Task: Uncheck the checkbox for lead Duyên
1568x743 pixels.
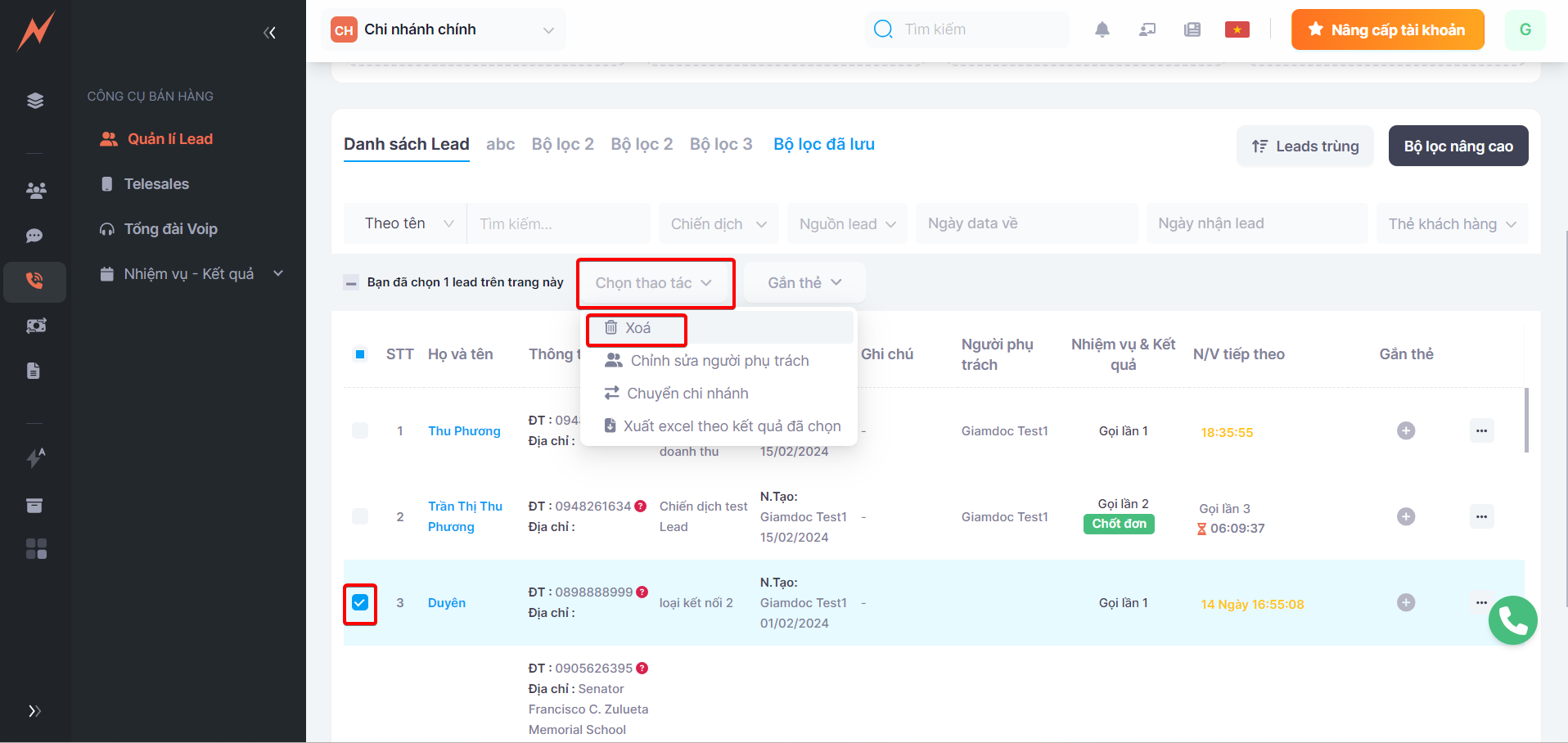Action: [360, 603]
